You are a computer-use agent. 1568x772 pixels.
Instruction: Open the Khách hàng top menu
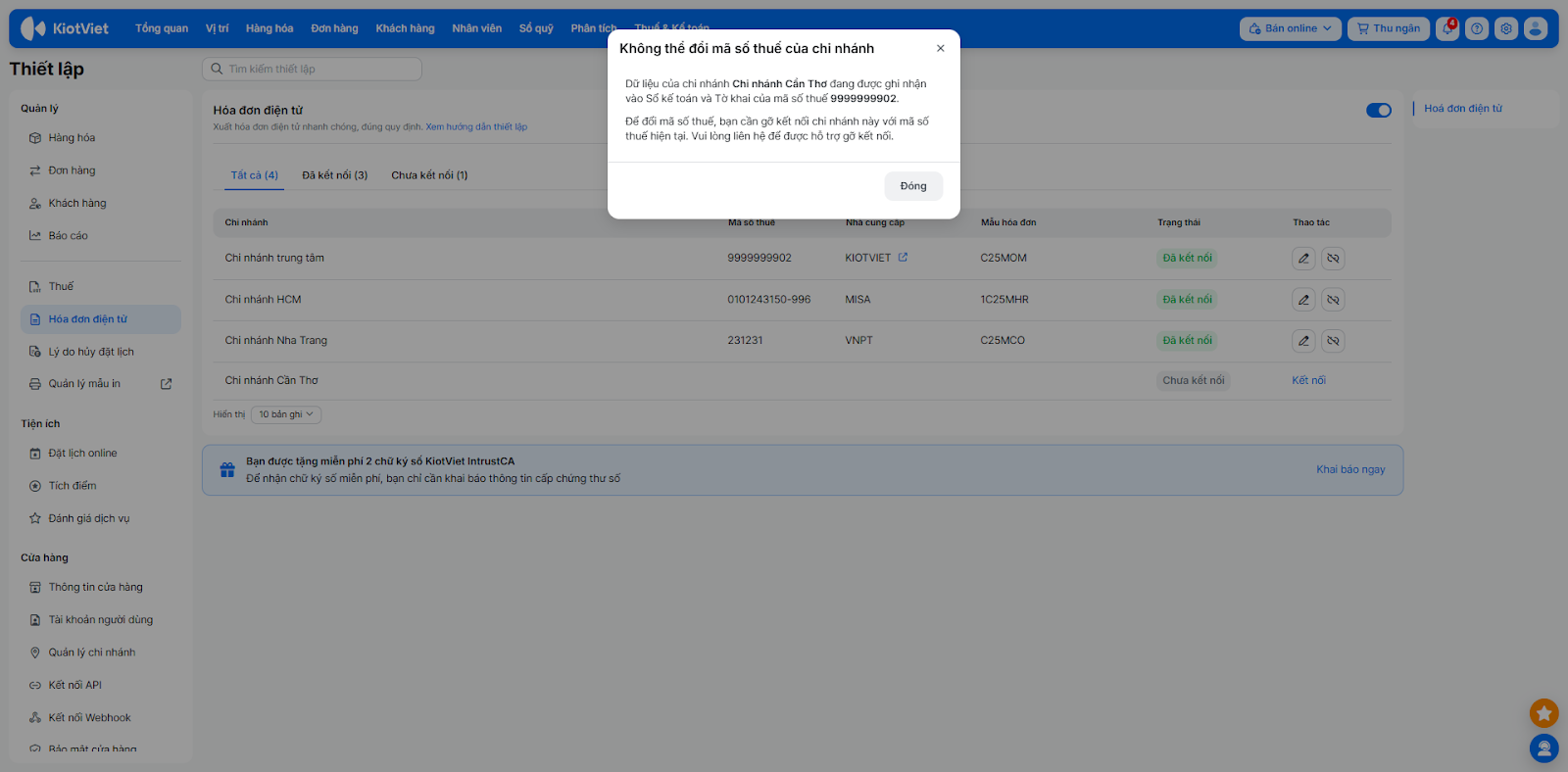405,28
